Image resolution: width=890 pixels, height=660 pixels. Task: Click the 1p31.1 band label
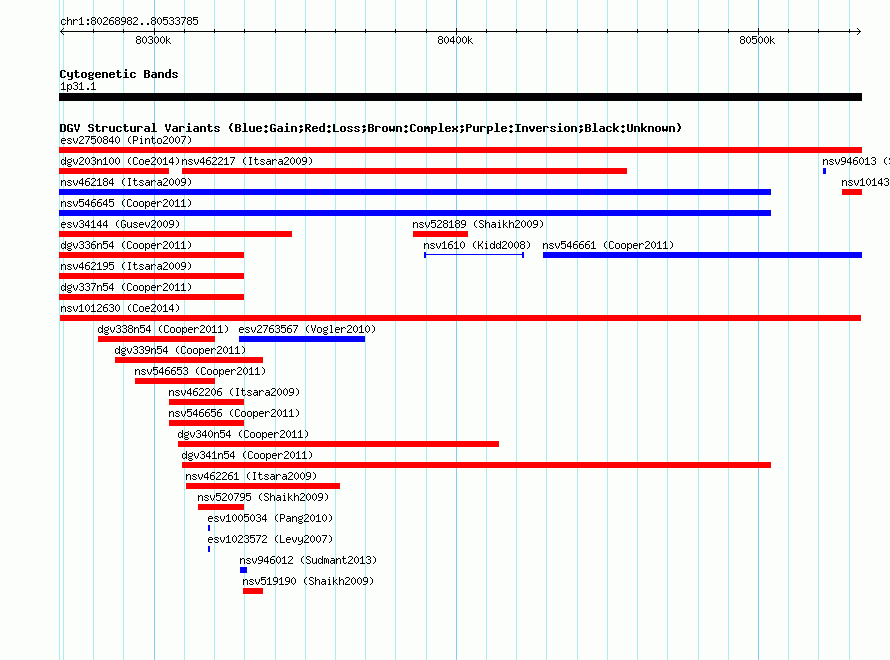click(78, 86)
